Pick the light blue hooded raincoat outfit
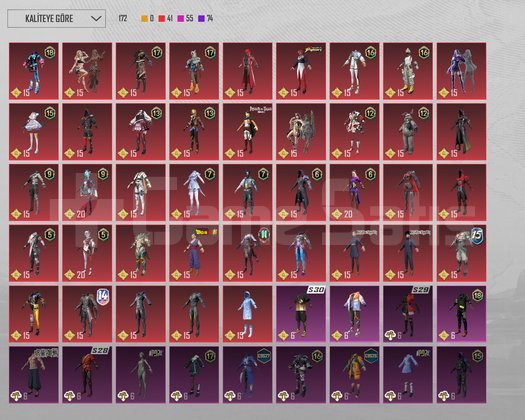The image size is (525, 420). click(247, 314)
